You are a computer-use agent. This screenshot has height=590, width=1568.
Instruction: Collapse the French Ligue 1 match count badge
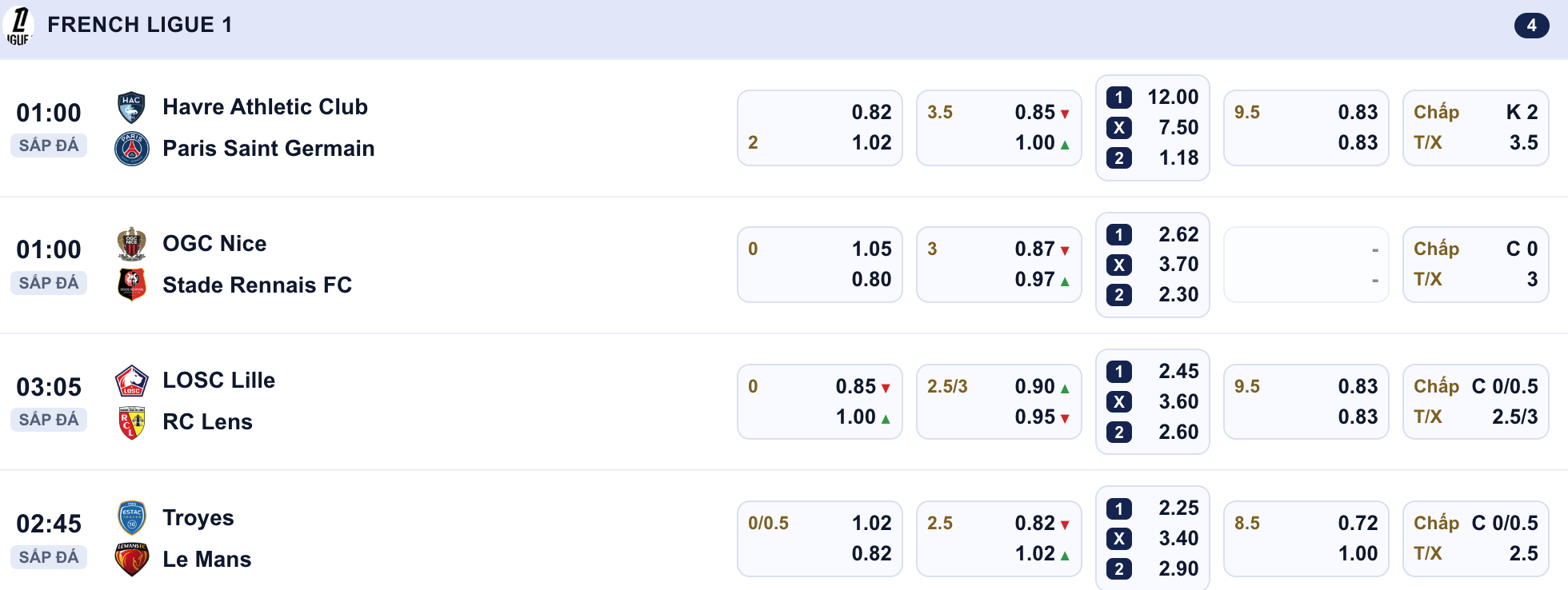1531,26
